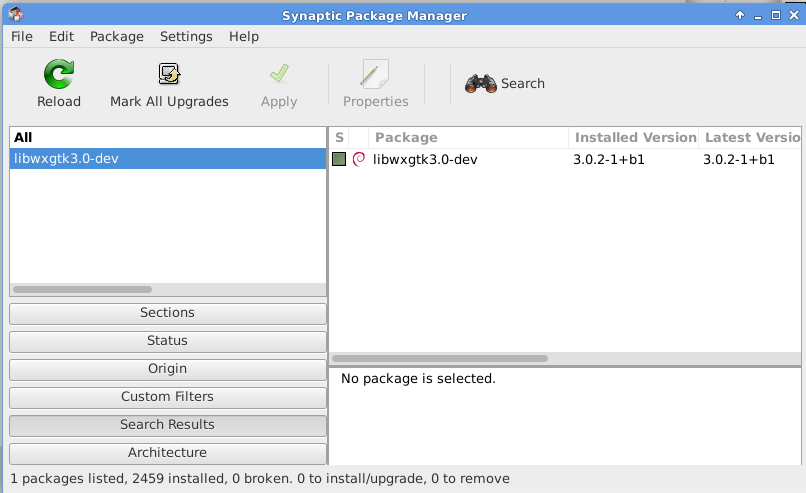Image resolution: width=806 pixels, height=493 pixels.
Task: Click the status bar packages summary text
Action: pyautogui.click(x=260, y=479)
